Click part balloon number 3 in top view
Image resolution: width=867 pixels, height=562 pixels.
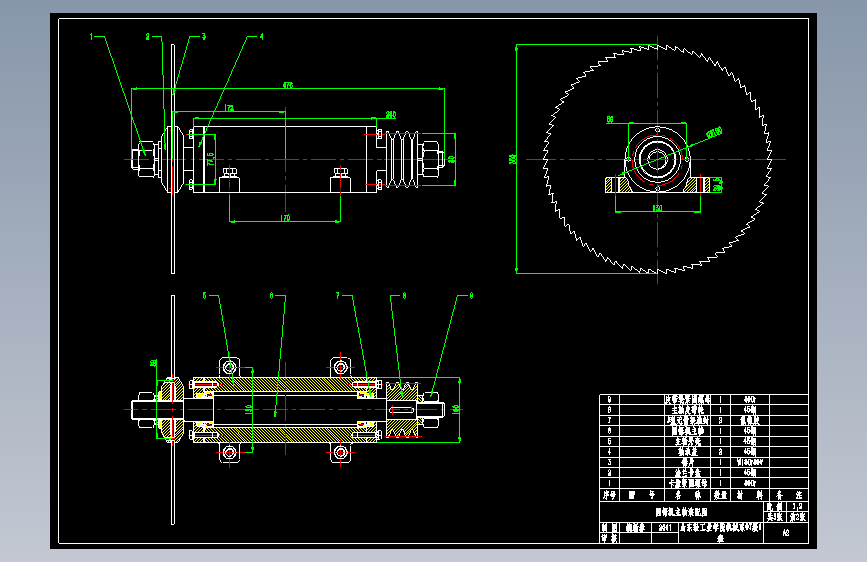[x=203, y=37]
